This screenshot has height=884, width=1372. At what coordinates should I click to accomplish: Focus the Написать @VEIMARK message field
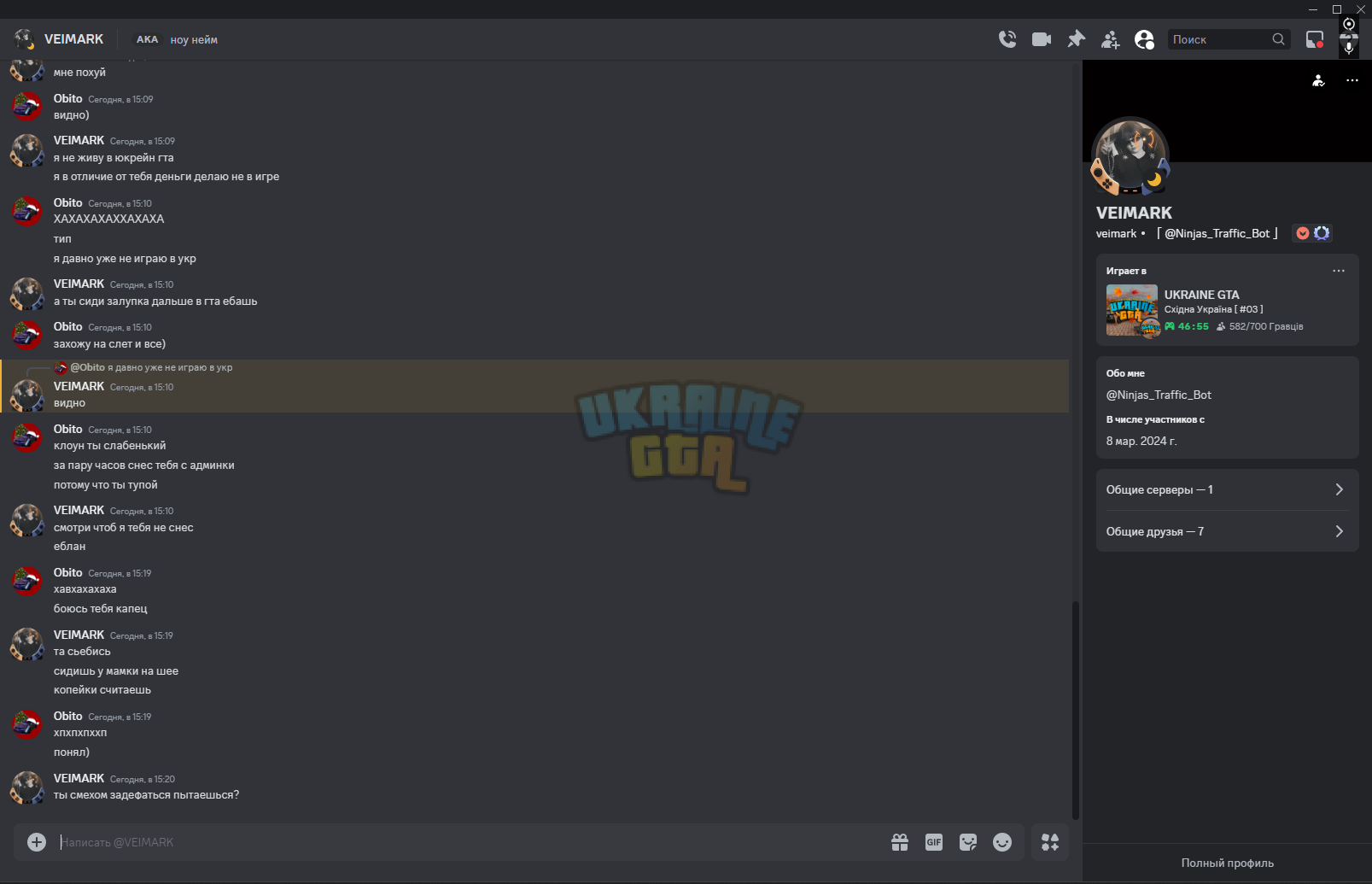pyautogui.click(x=470, y=842)
